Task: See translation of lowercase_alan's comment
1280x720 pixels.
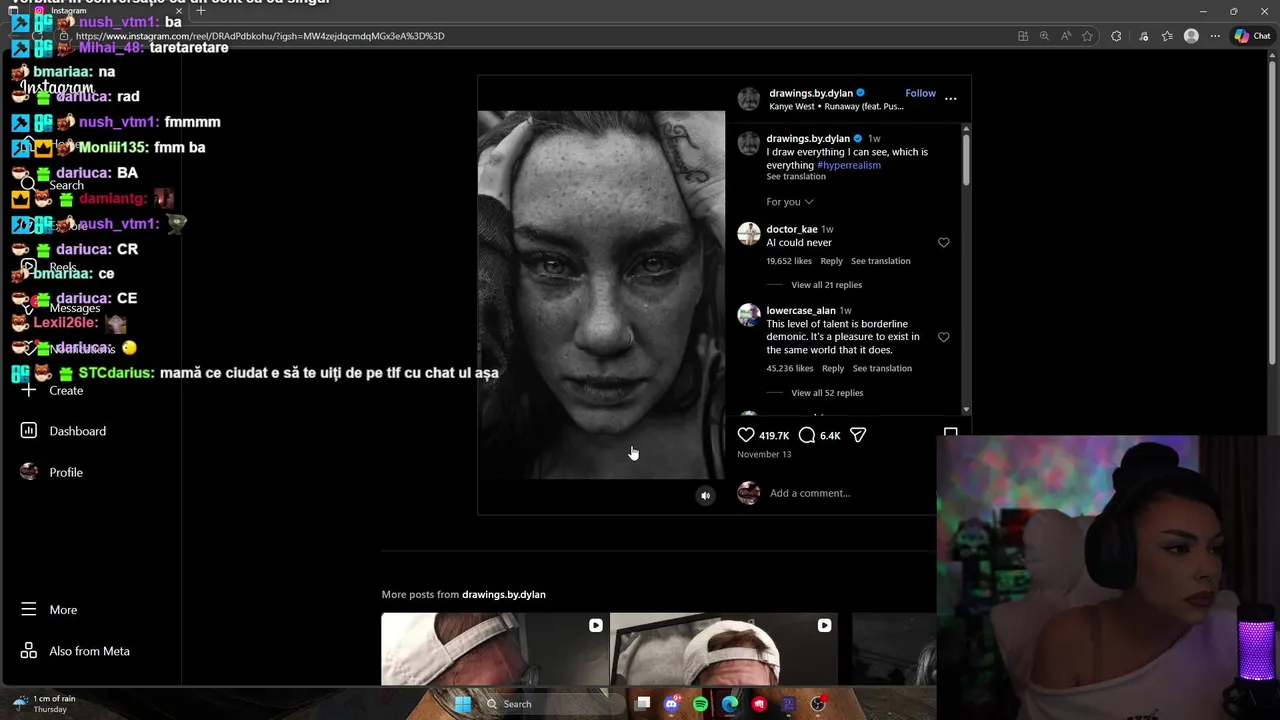Action: pyautogui.click(x=882, y=368)
